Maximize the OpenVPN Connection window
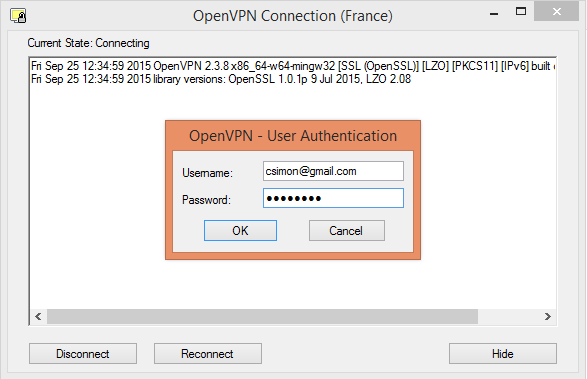Image resolution: width=587 pixels, height=379 pixels. (521, 12)
